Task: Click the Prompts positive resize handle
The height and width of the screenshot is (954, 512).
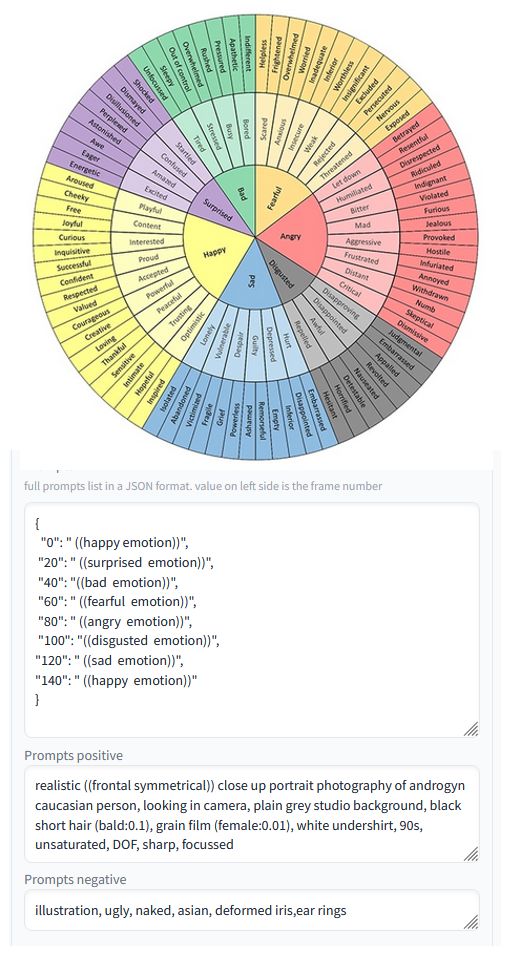Action: (471, 854)
